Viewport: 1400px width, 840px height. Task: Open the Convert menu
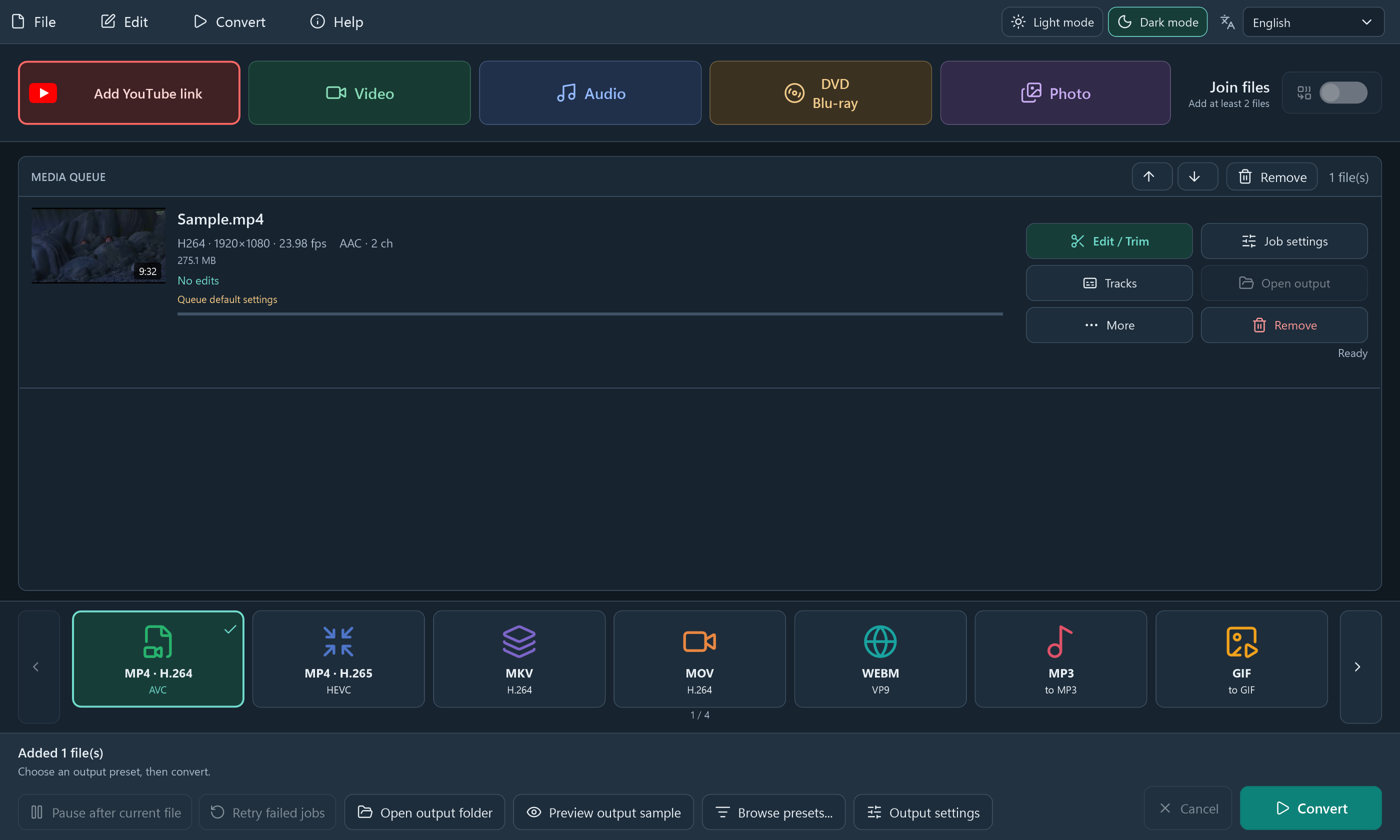pyautogui.click(x=229, y=22)
